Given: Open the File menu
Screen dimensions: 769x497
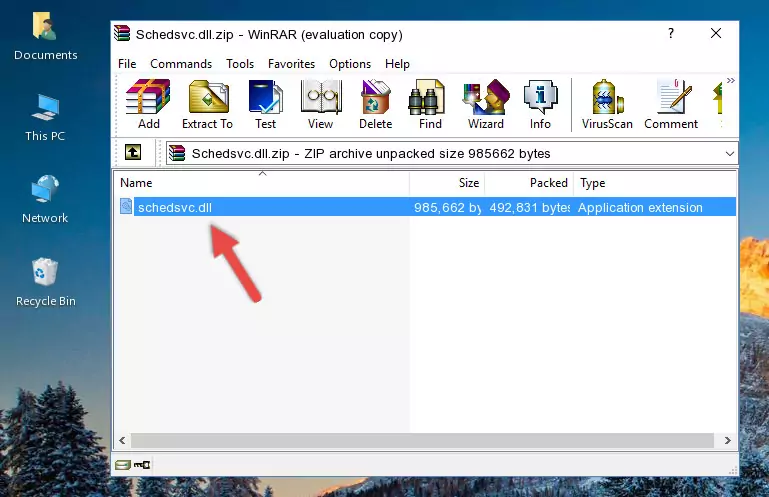Looking at the screenshot, I should tap(127, 64).
